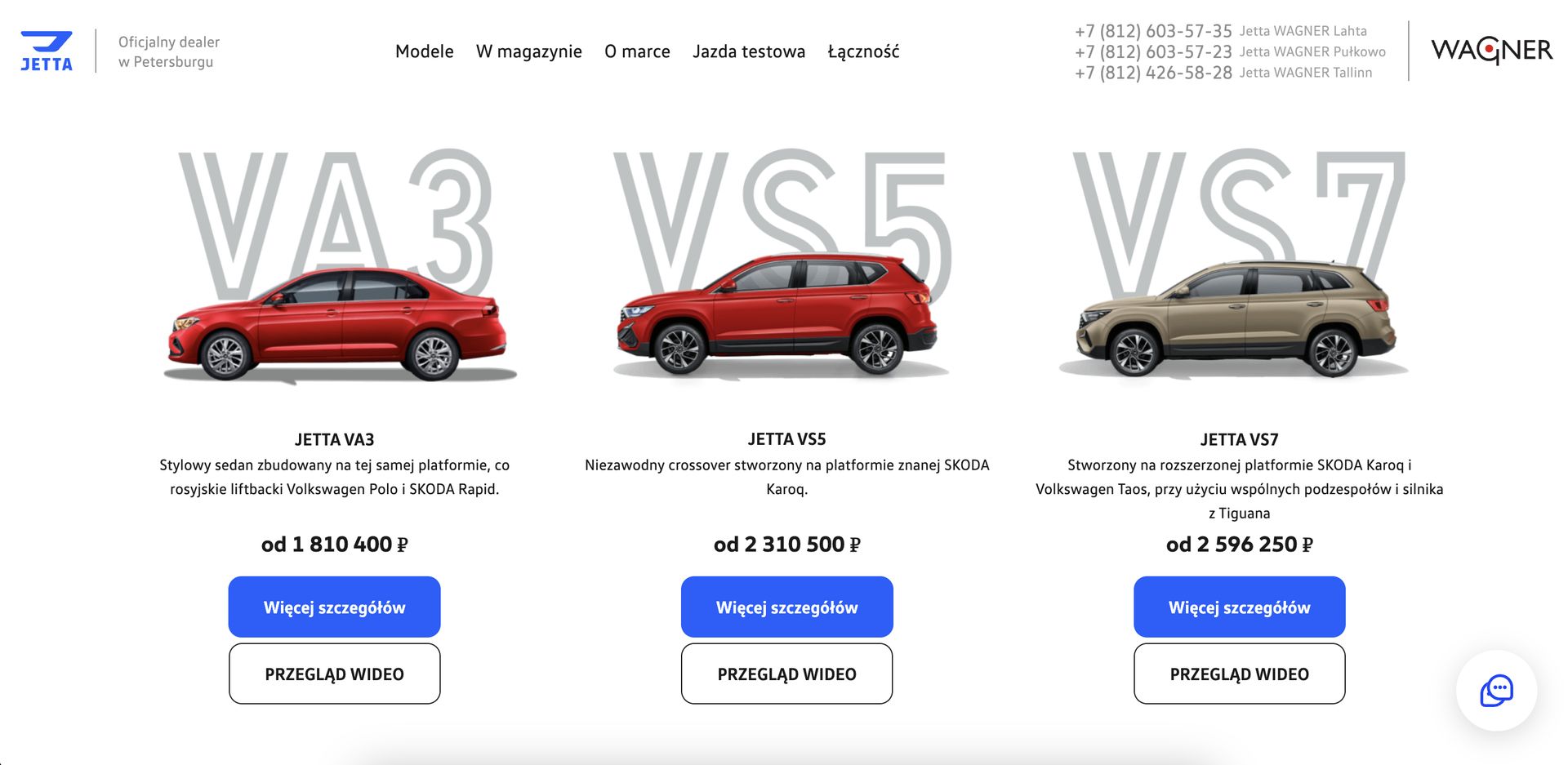Call the Jetta WAGNER Tallinn phone number
Viewport: 1568px width, 765px height.
coord(1153,73)
